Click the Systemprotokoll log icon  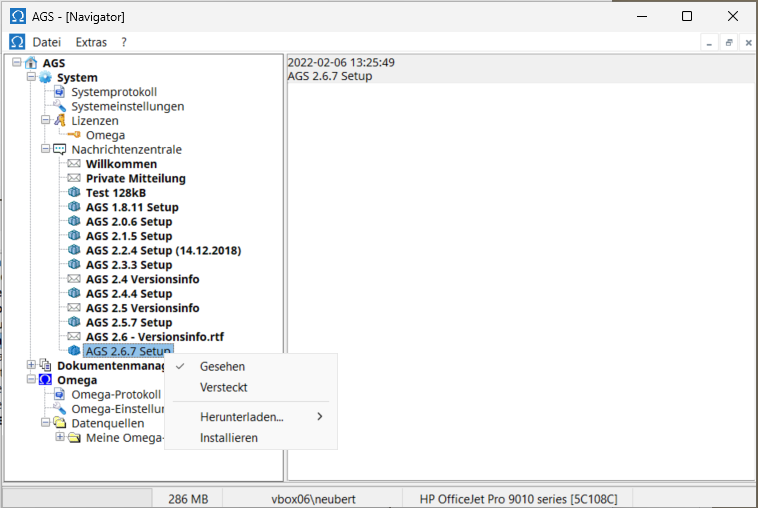[60, 92]
